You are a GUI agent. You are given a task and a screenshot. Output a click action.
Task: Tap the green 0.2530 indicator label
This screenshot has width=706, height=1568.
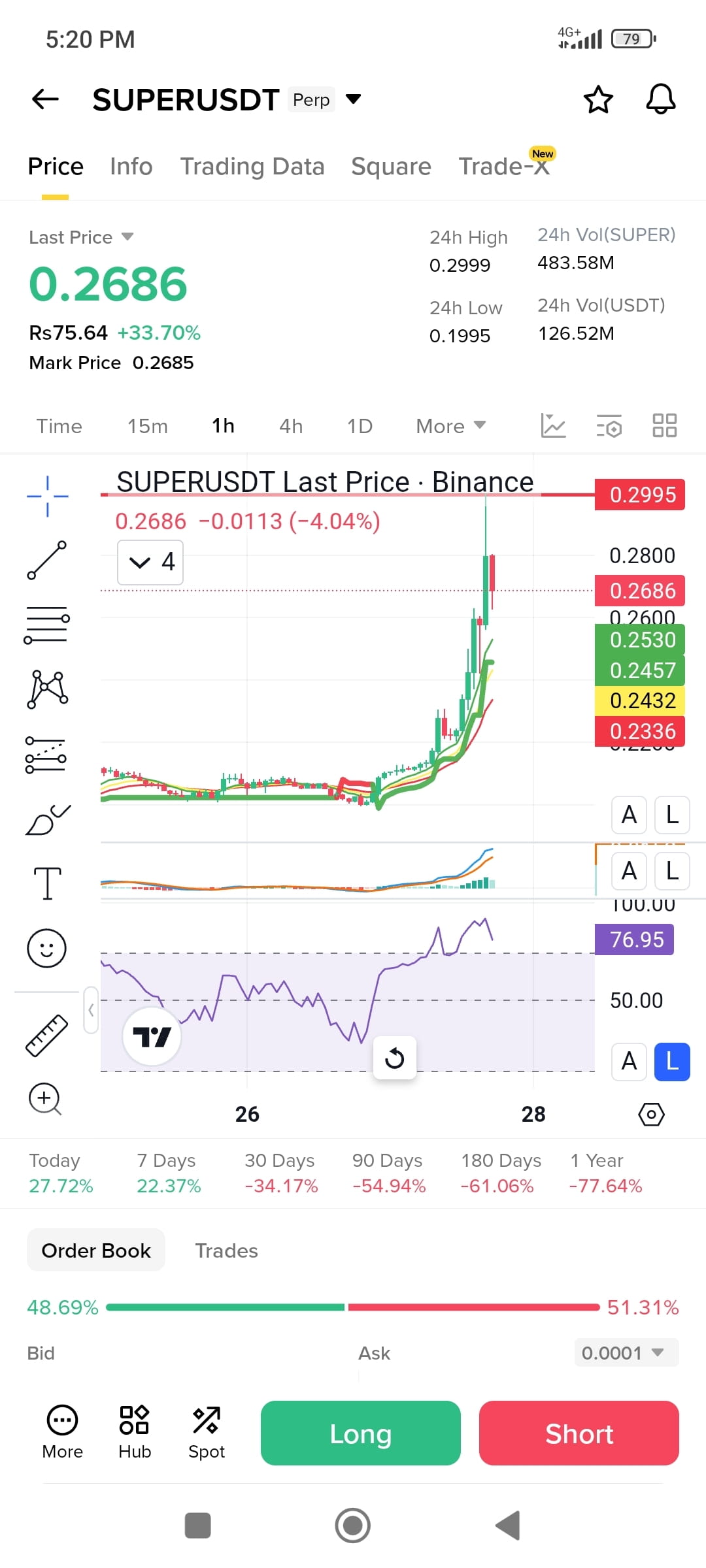click(x=640, y=640)
